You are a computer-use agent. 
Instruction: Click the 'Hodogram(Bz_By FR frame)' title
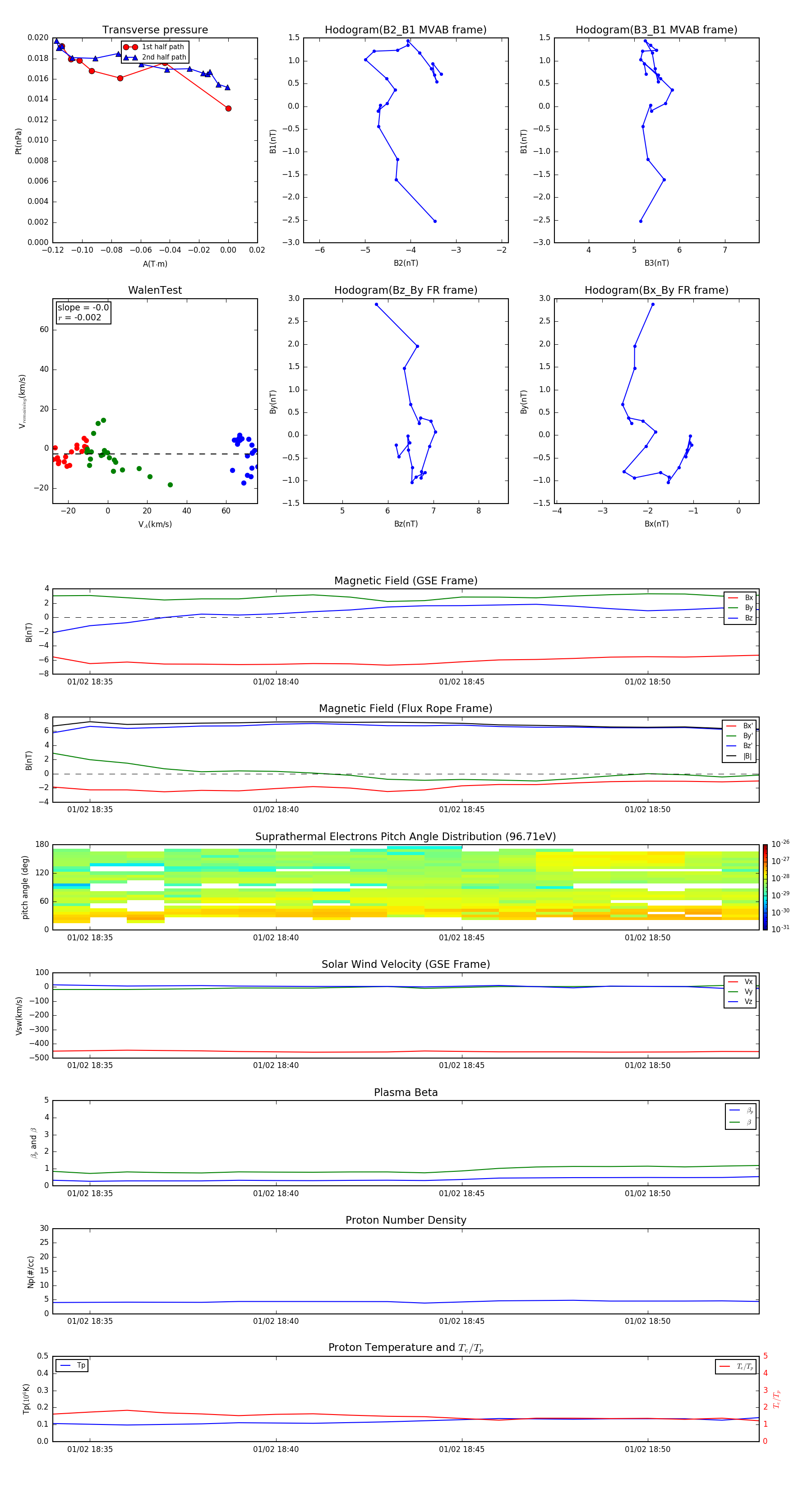pos(406,290)
